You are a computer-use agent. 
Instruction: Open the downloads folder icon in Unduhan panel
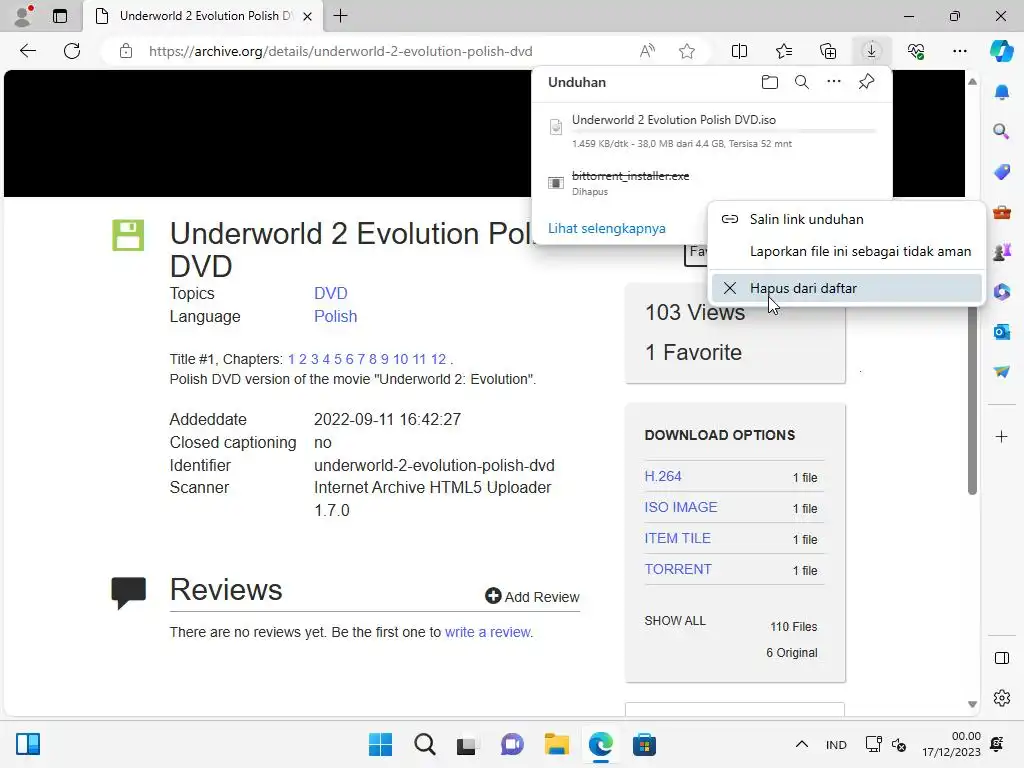click(770, 82)
